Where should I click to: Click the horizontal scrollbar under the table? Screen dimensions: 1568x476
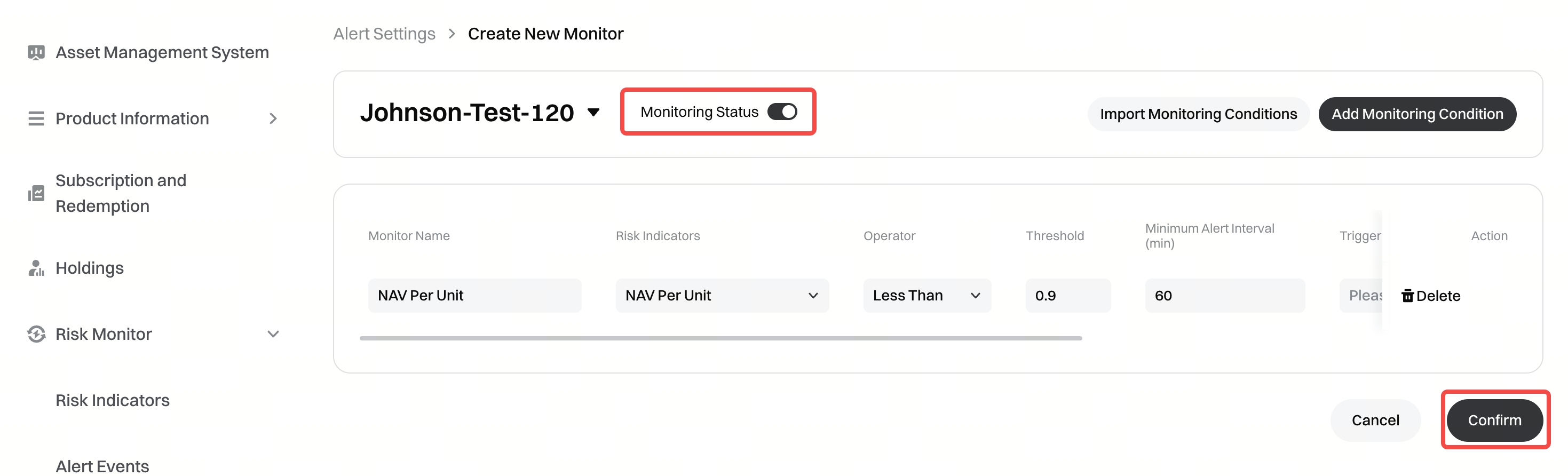[x=720, y=338]
